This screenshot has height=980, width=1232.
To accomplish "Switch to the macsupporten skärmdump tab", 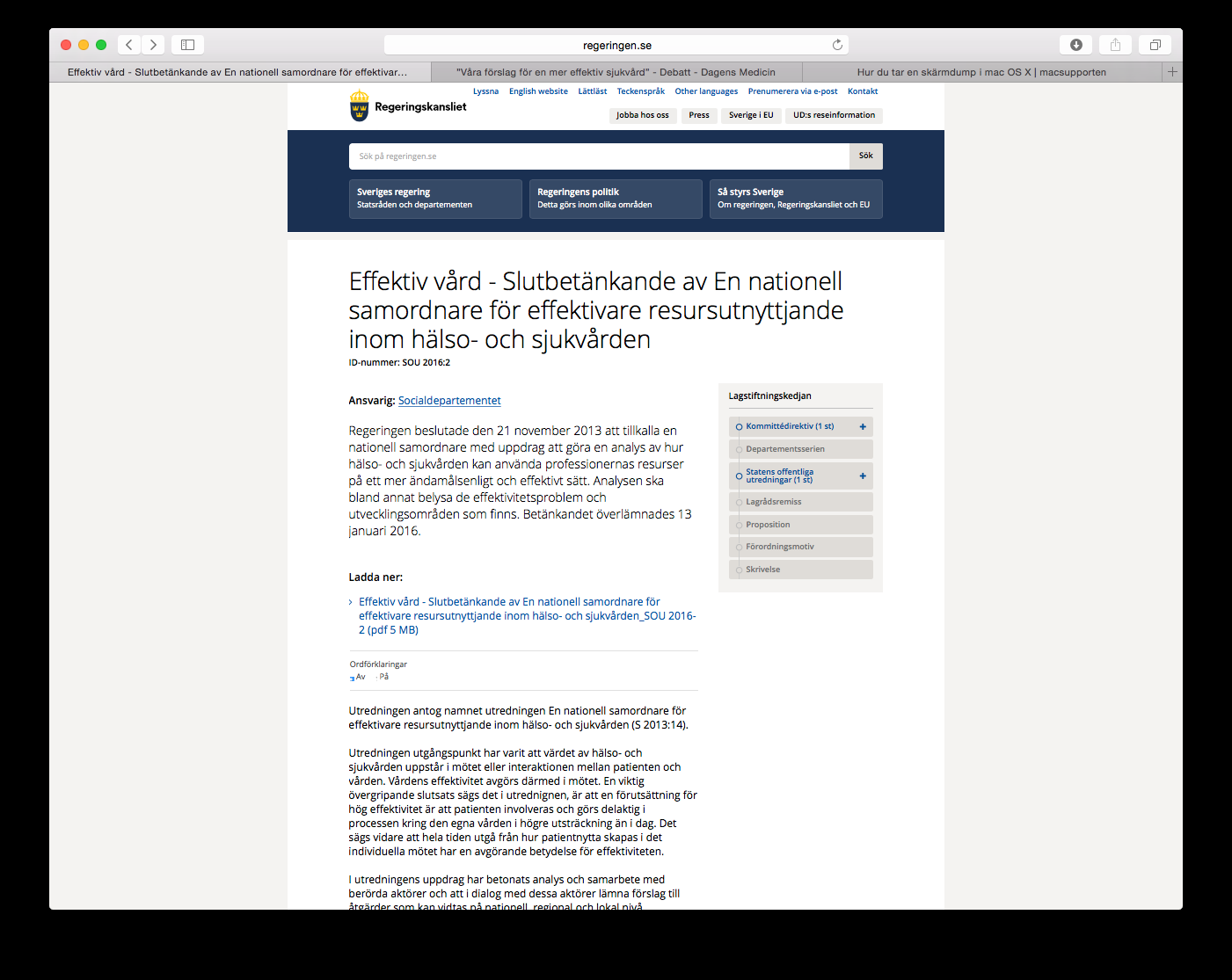I will (x=981, y=72).
